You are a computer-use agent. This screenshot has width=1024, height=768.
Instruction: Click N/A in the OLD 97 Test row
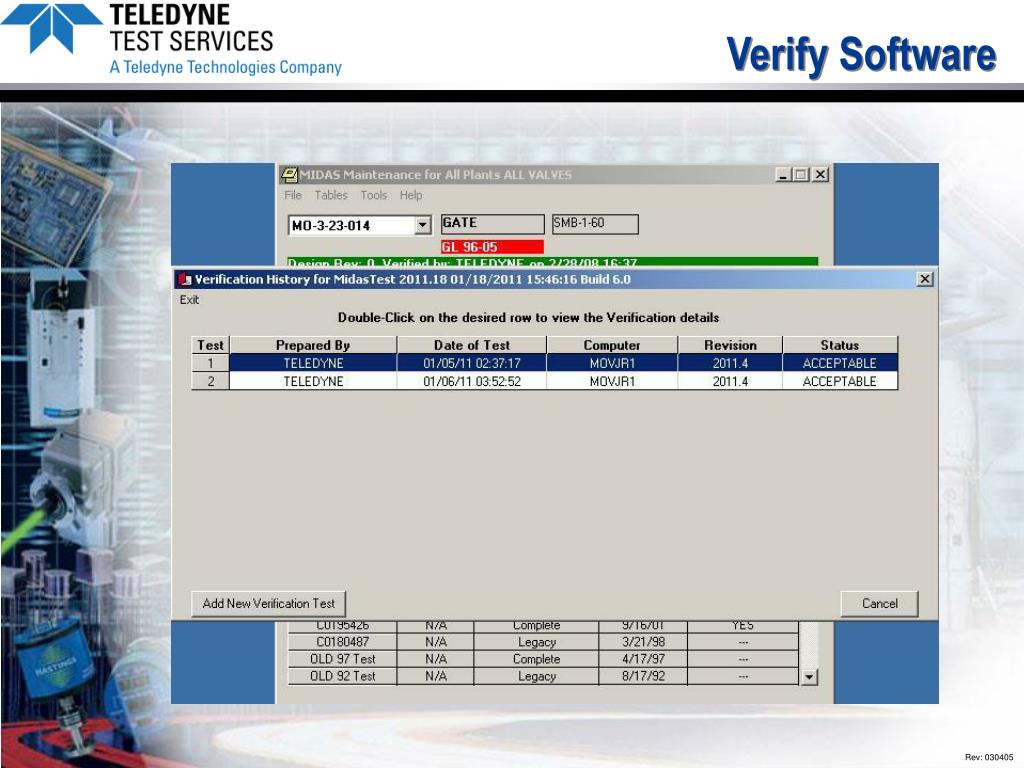pos(436,659)
